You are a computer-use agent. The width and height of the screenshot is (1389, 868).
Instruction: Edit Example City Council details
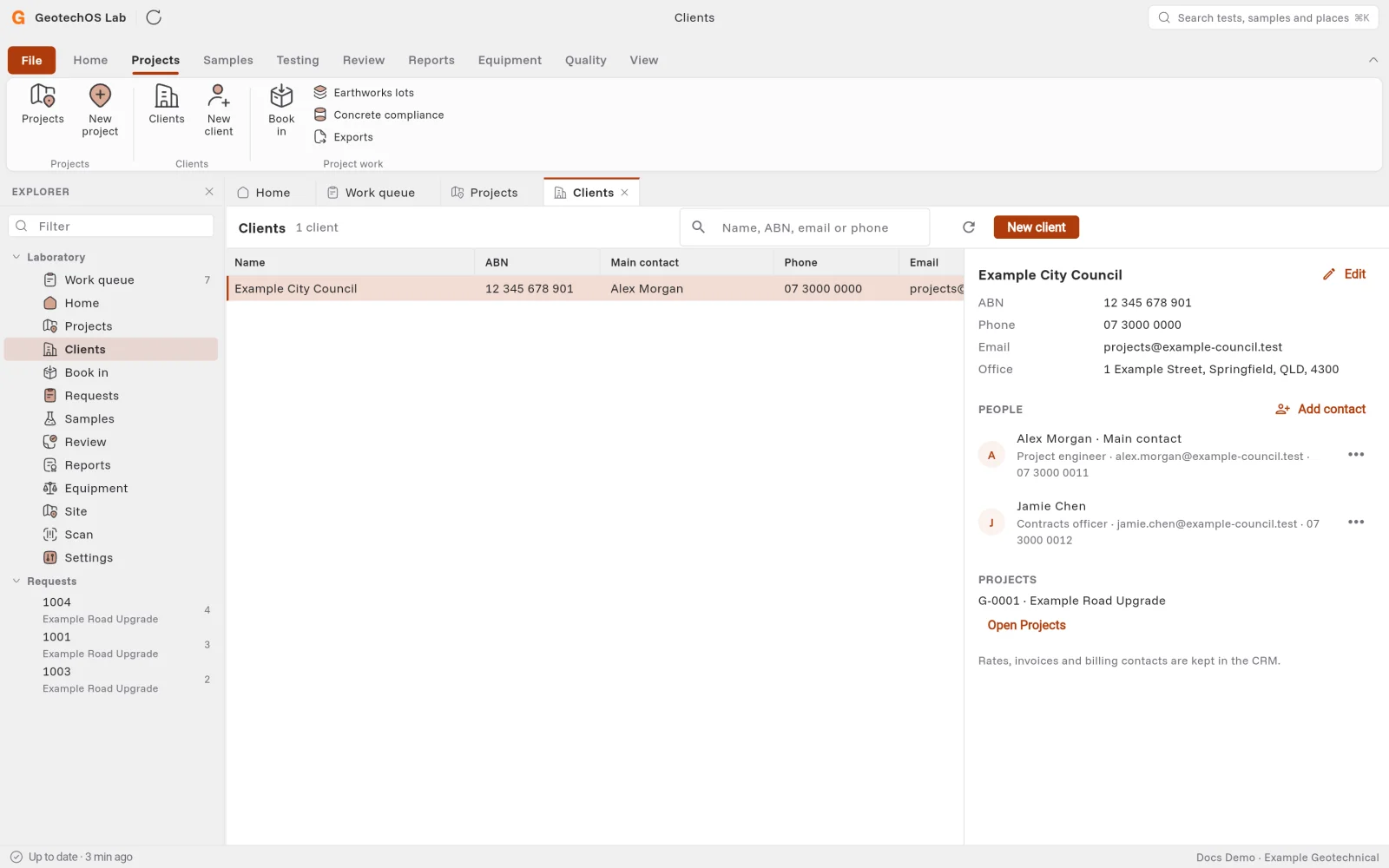1344,274
